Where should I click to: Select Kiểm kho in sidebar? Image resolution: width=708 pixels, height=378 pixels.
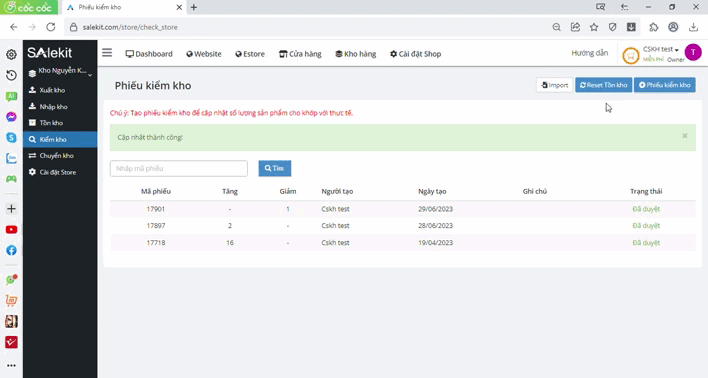pos(60,139)
